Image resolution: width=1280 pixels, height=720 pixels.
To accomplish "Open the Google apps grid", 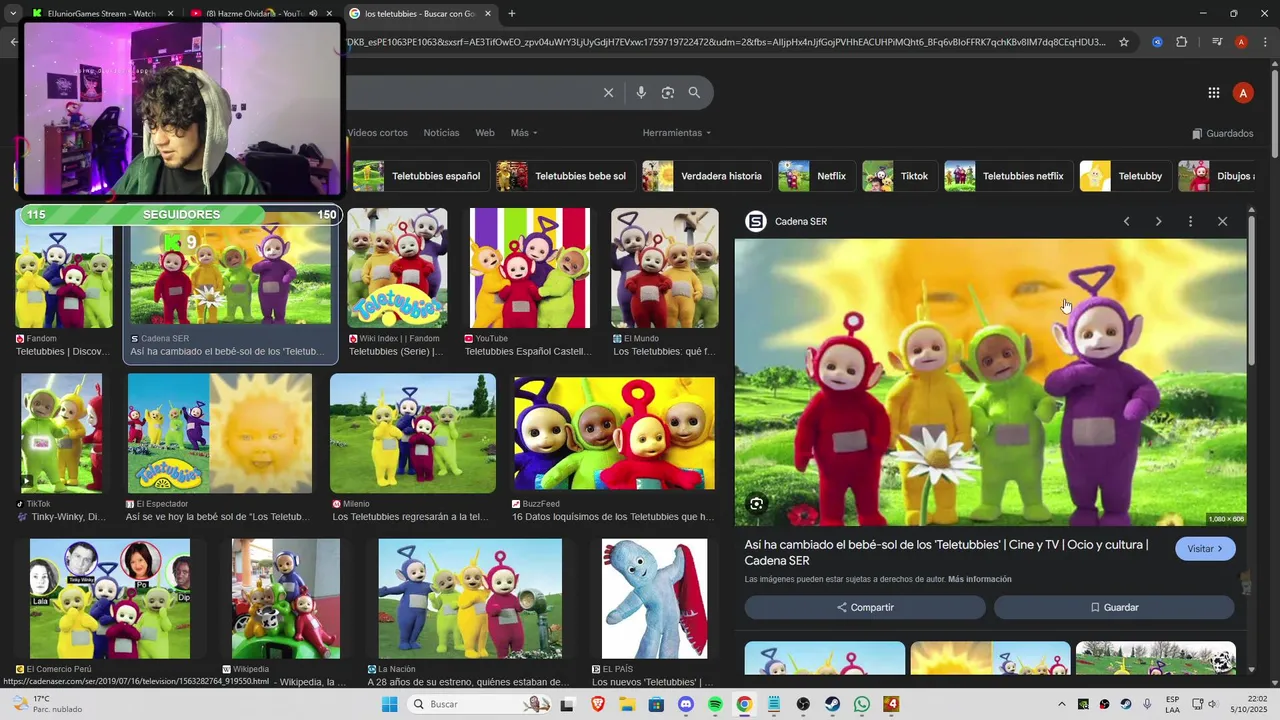I will click(x=1213, y=93).
